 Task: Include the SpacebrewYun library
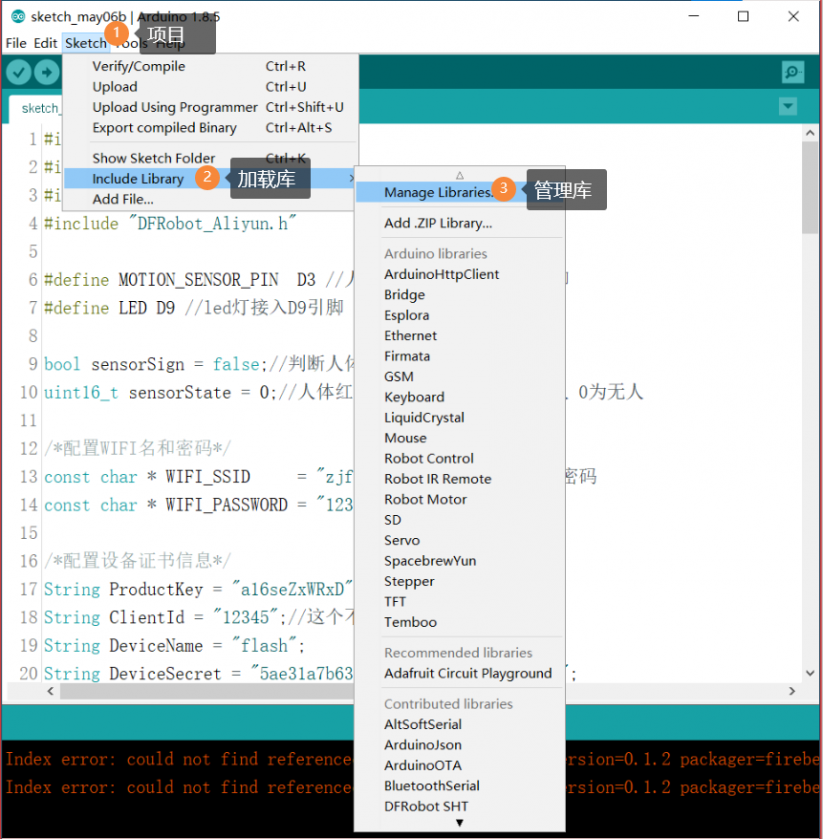tap(460, 561)
